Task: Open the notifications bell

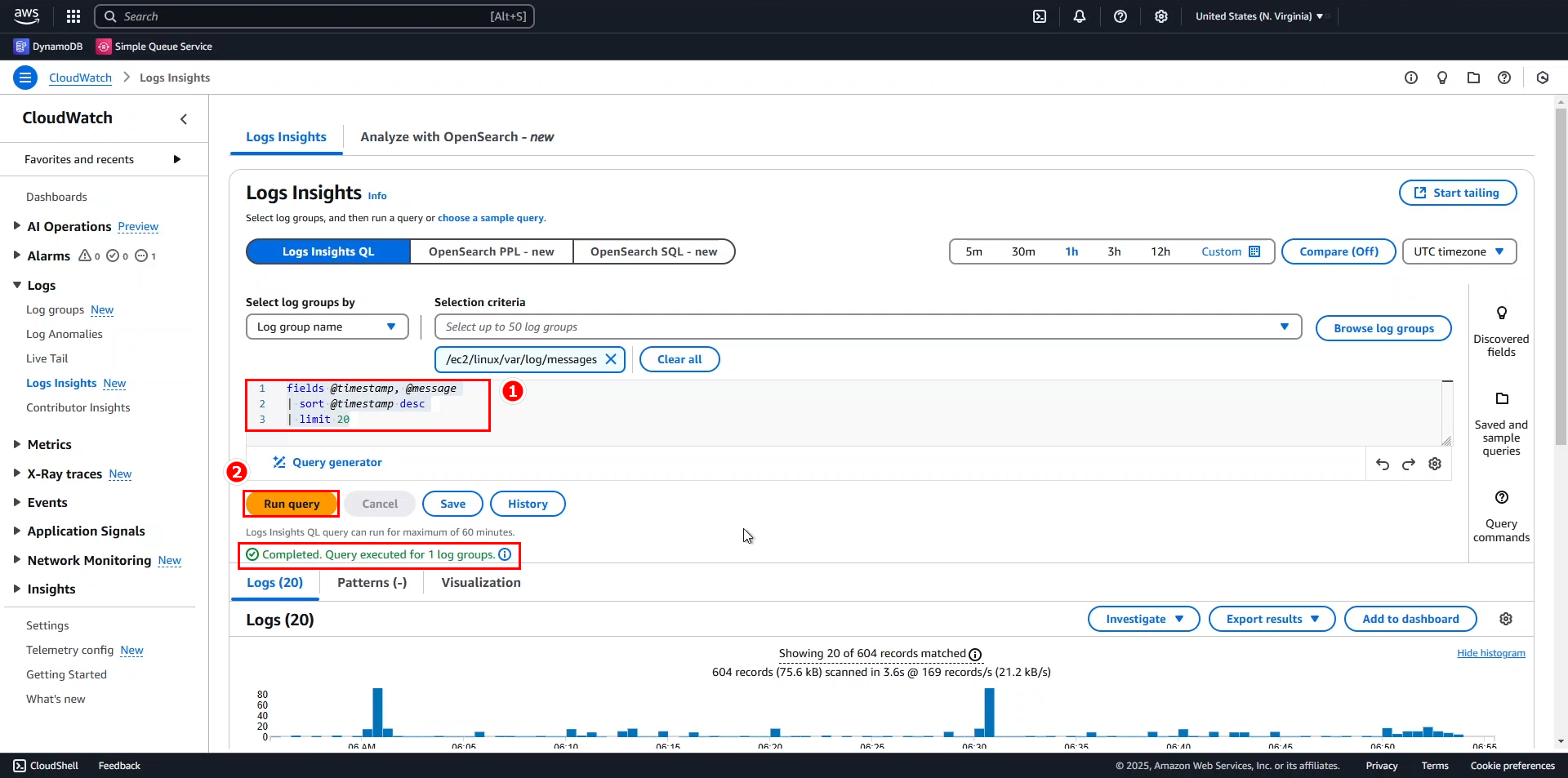Action: tap(1080, 16)
